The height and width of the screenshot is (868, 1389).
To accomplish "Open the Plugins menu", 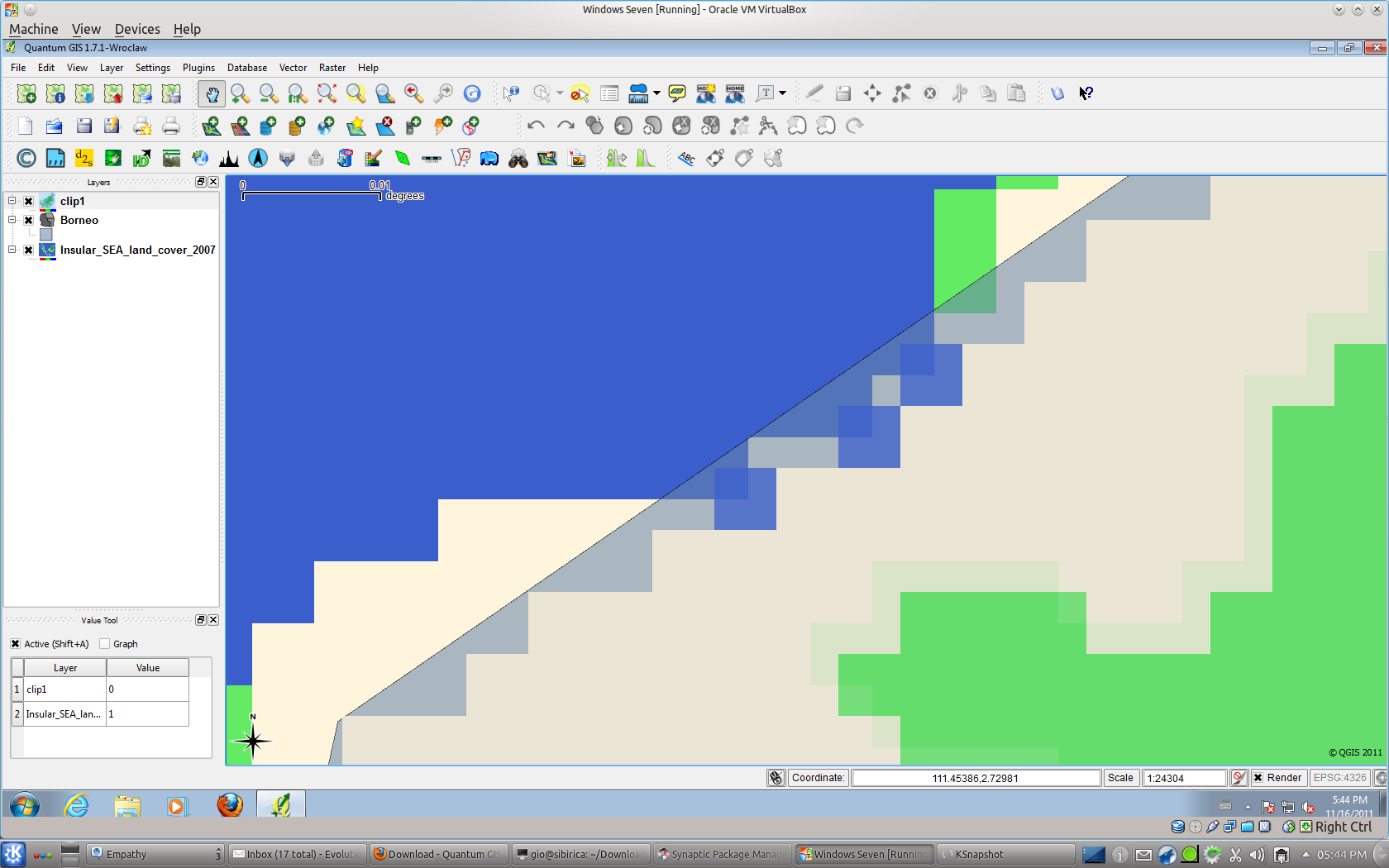I will (x=198, y=68).
